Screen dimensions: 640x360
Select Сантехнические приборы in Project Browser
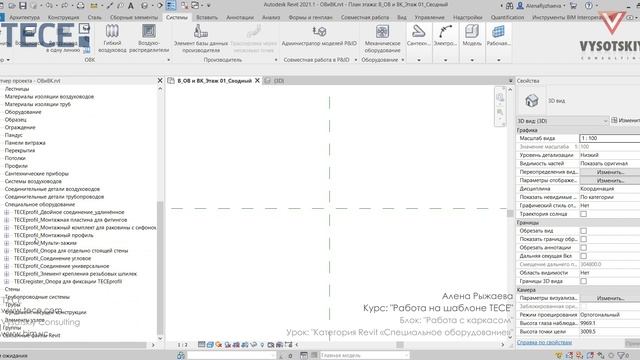coord(36,173)
